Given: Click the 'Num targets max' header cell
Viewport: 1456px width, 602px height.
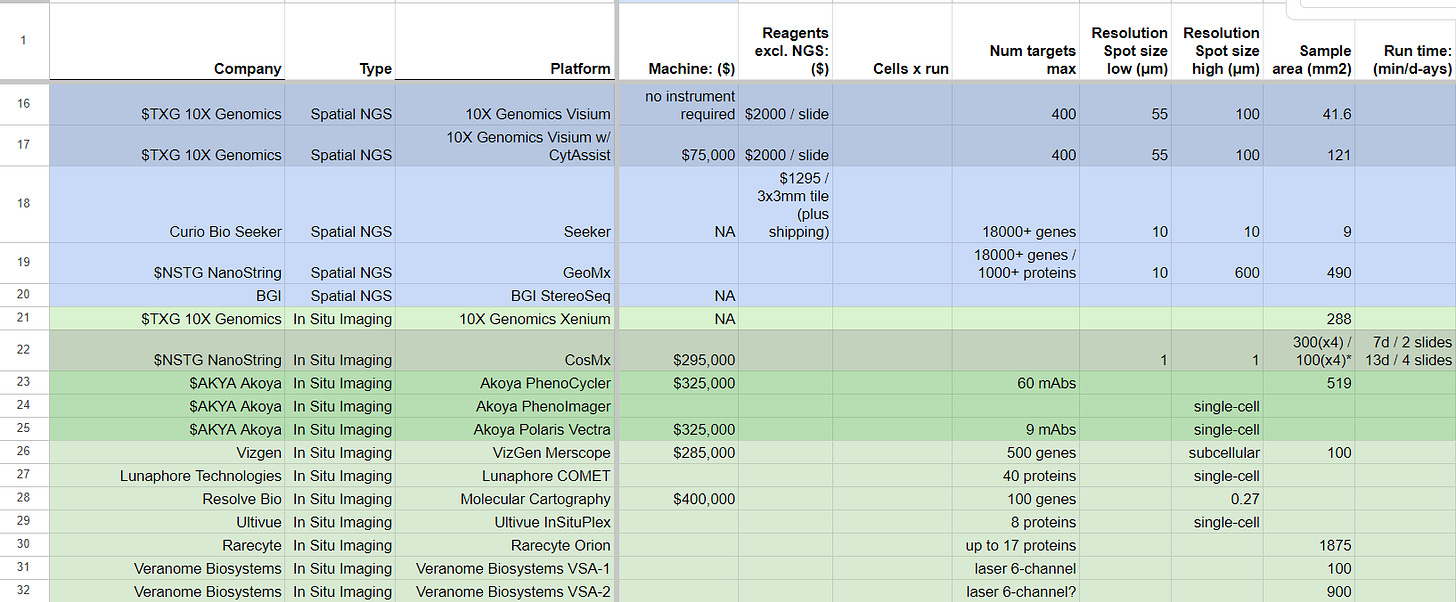Looking at the screenshot, I should click(x=1016, y=42).
